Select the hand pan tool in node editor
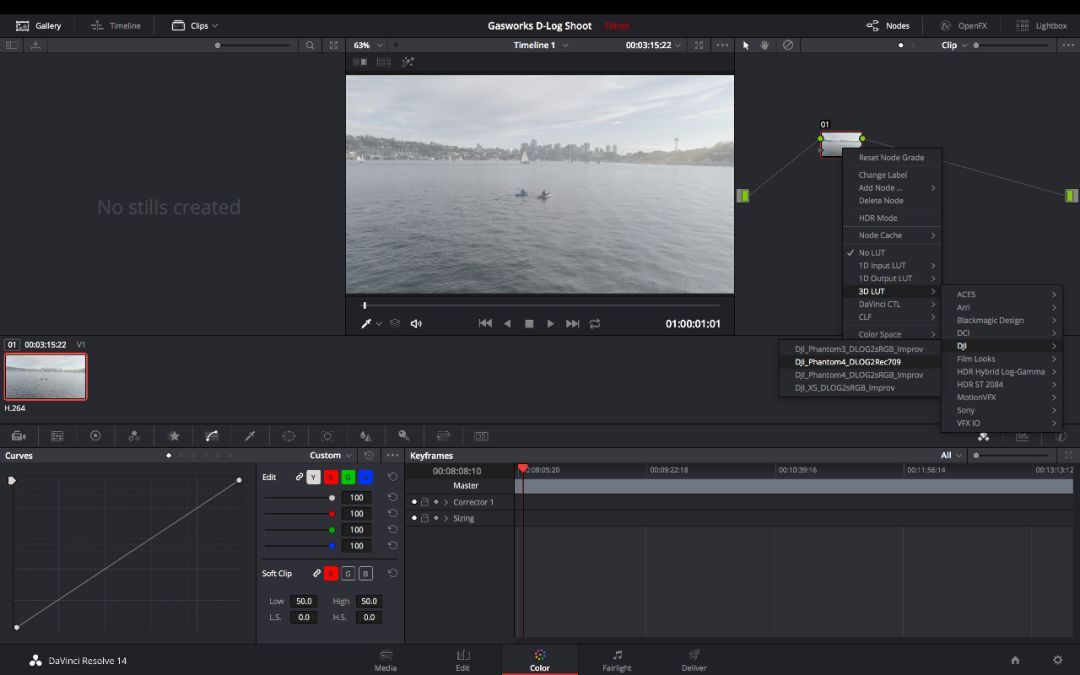This screenshot has width=1080, height=675. (x=765, y=45)
